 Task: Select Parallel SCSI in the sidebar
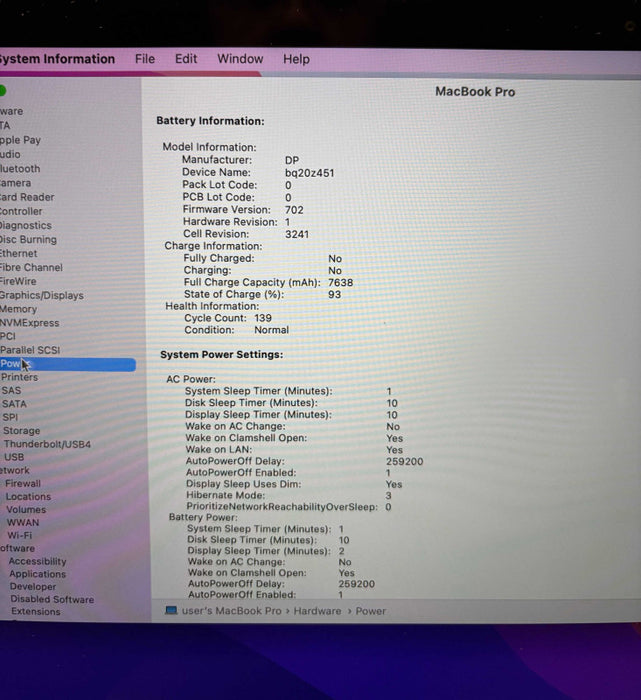(x=30, y=350)
